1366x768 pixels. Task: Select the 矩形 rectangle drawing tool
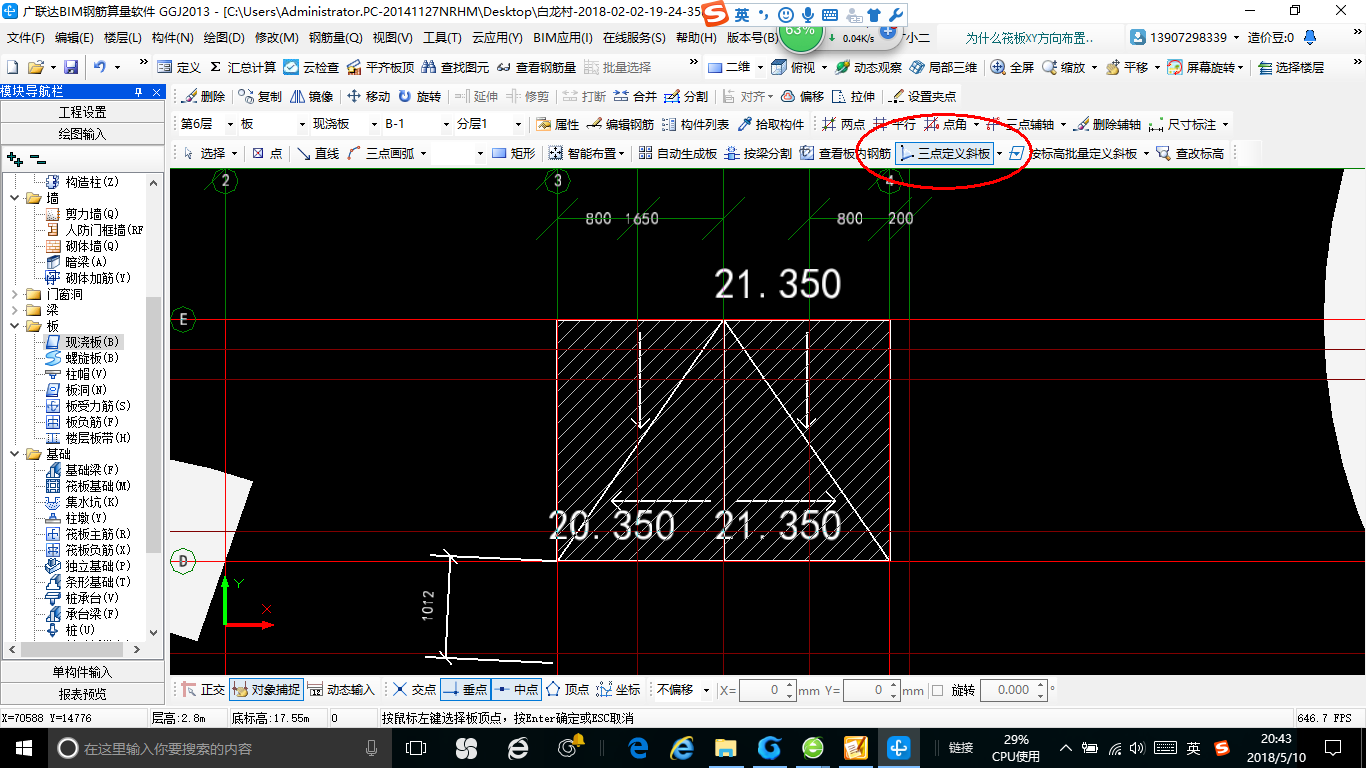coord(514,153)
